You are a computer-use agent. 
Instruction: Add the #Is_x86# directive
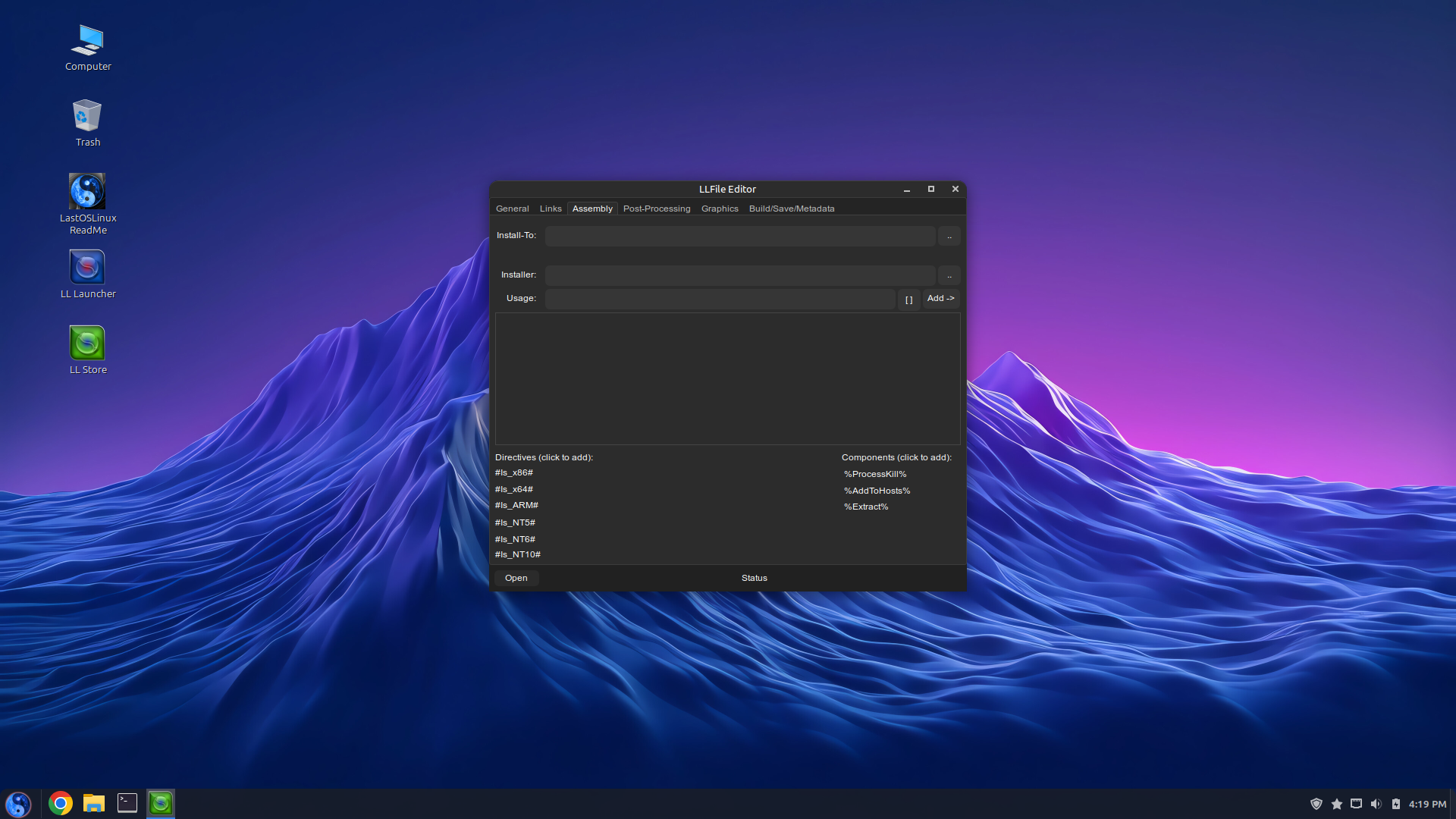(x=514, y=472)
